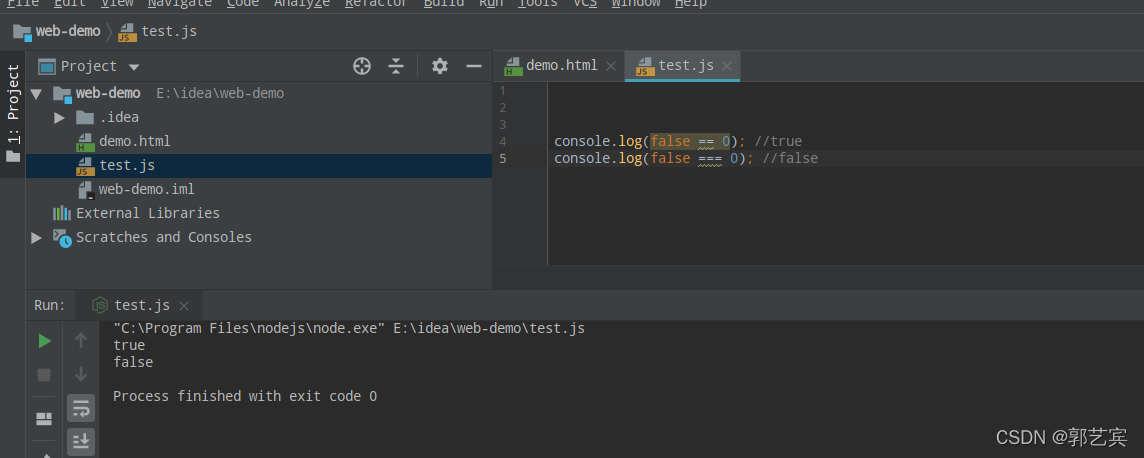Click the '//false' comment on line 5

pyautogui.click(x=790, y=158)
